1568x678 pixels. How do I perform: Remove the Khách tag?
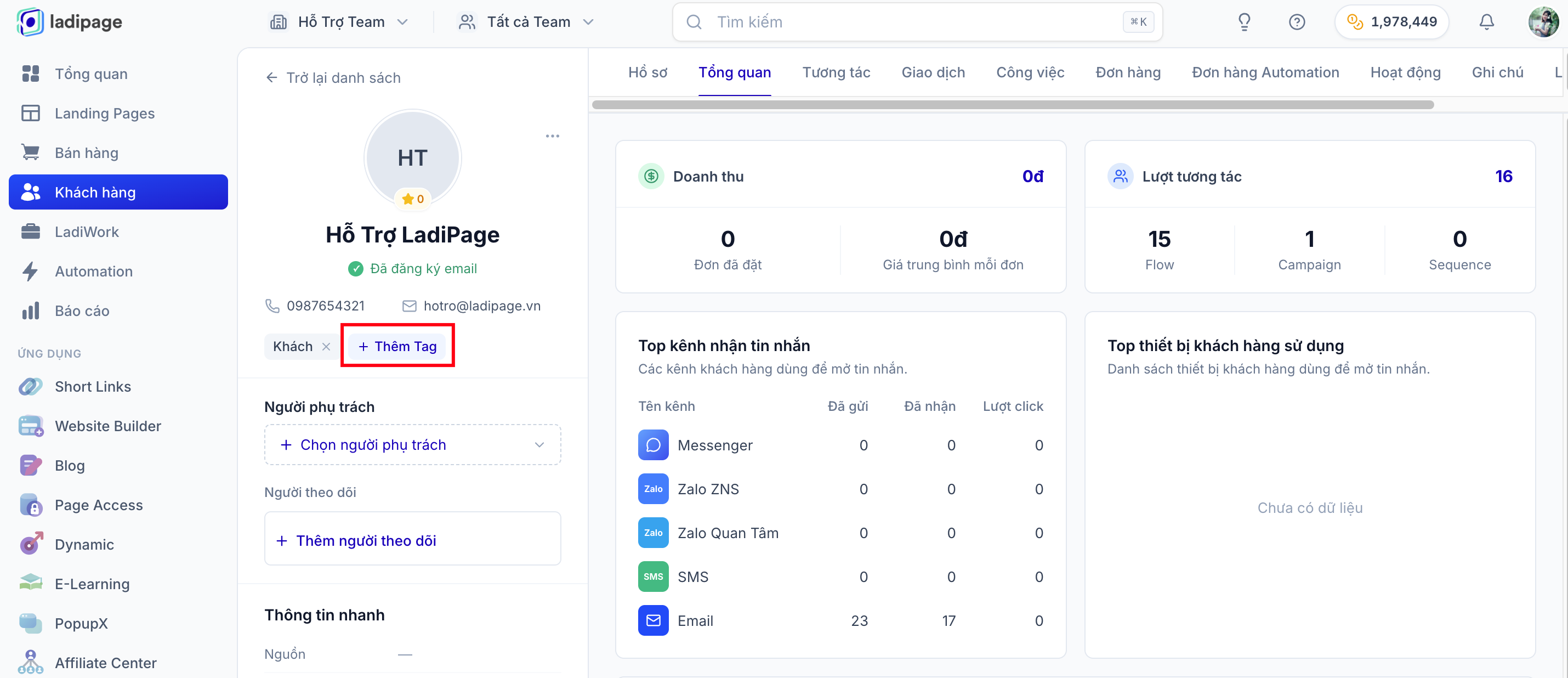pyautogui.click(x=326, y=347)
